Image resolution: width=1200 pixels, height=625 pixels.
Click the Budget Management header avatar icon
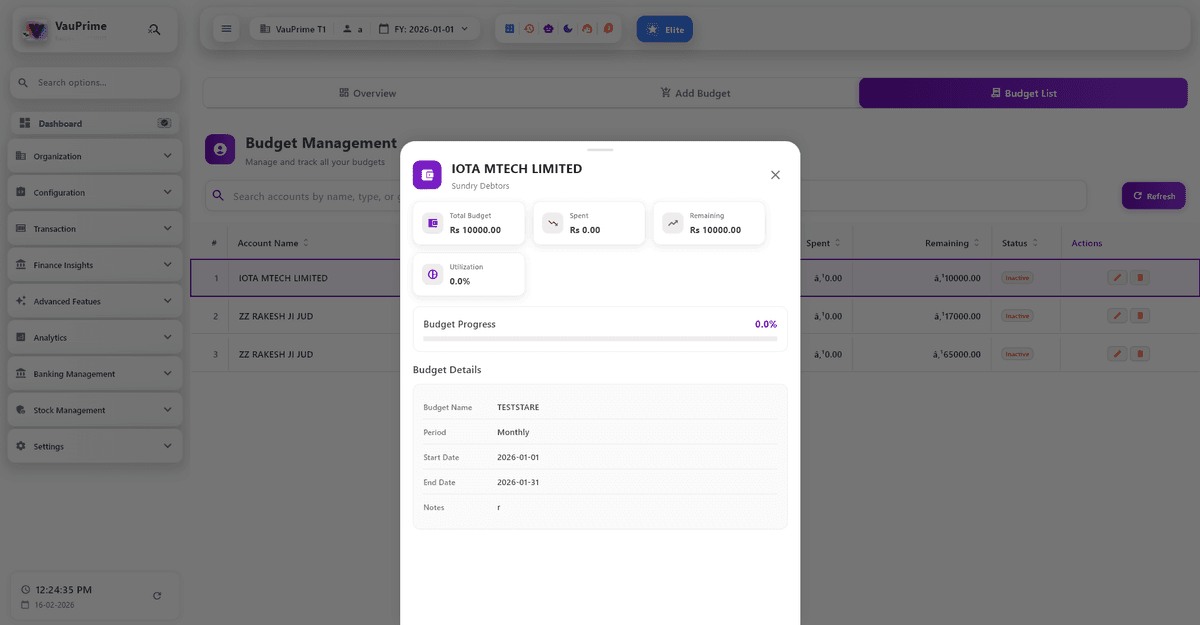(220, 149)
